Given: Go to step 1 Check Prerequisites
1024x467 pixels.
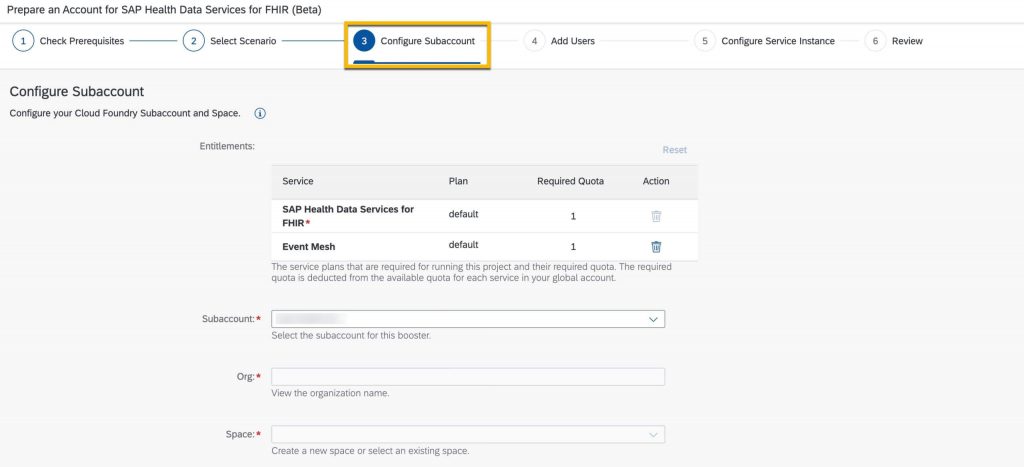Looking at the screenshot, I should click(x=69, y=41).
